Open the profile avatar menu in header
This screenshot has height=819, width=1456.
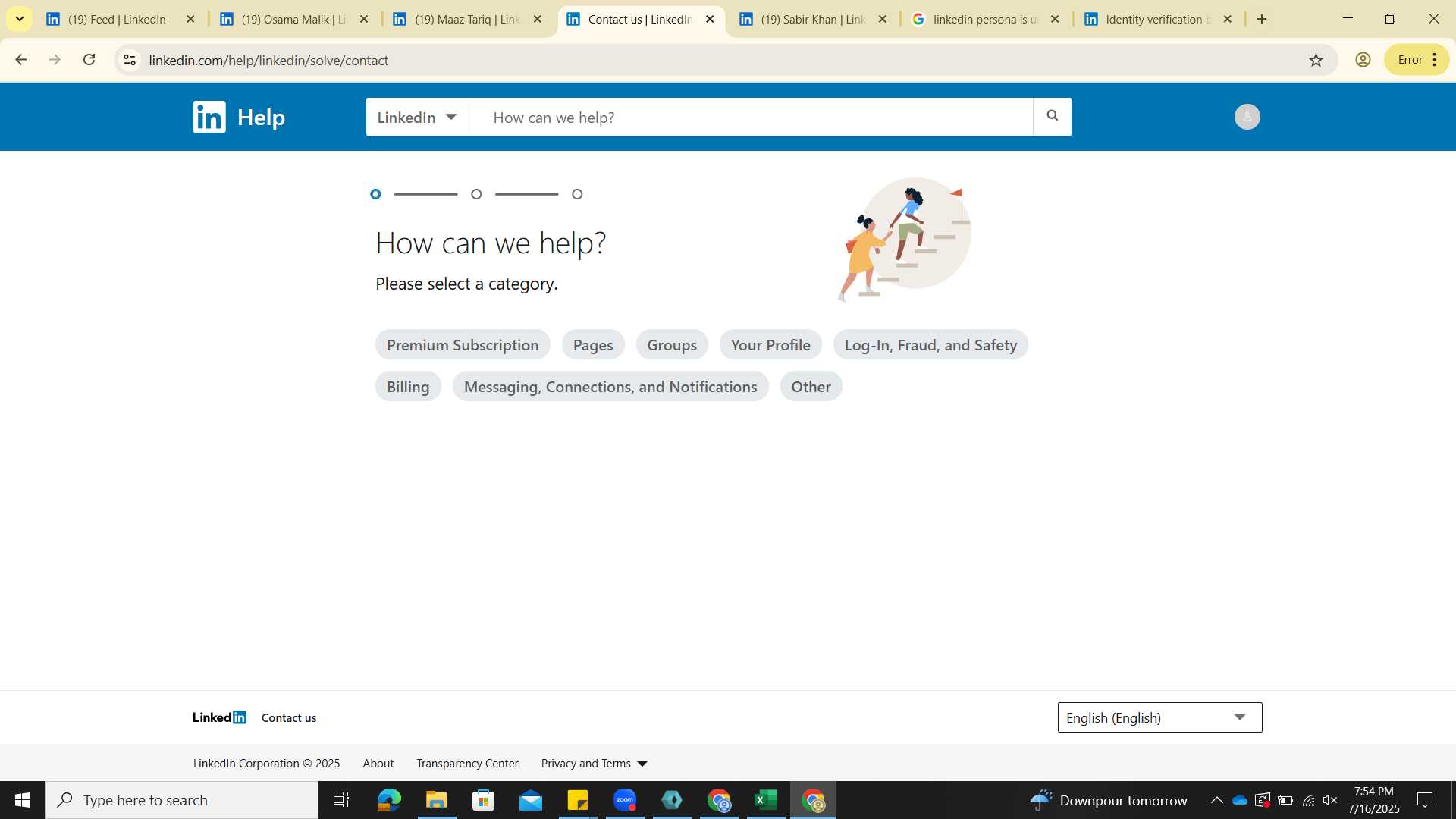(1247, 117)
